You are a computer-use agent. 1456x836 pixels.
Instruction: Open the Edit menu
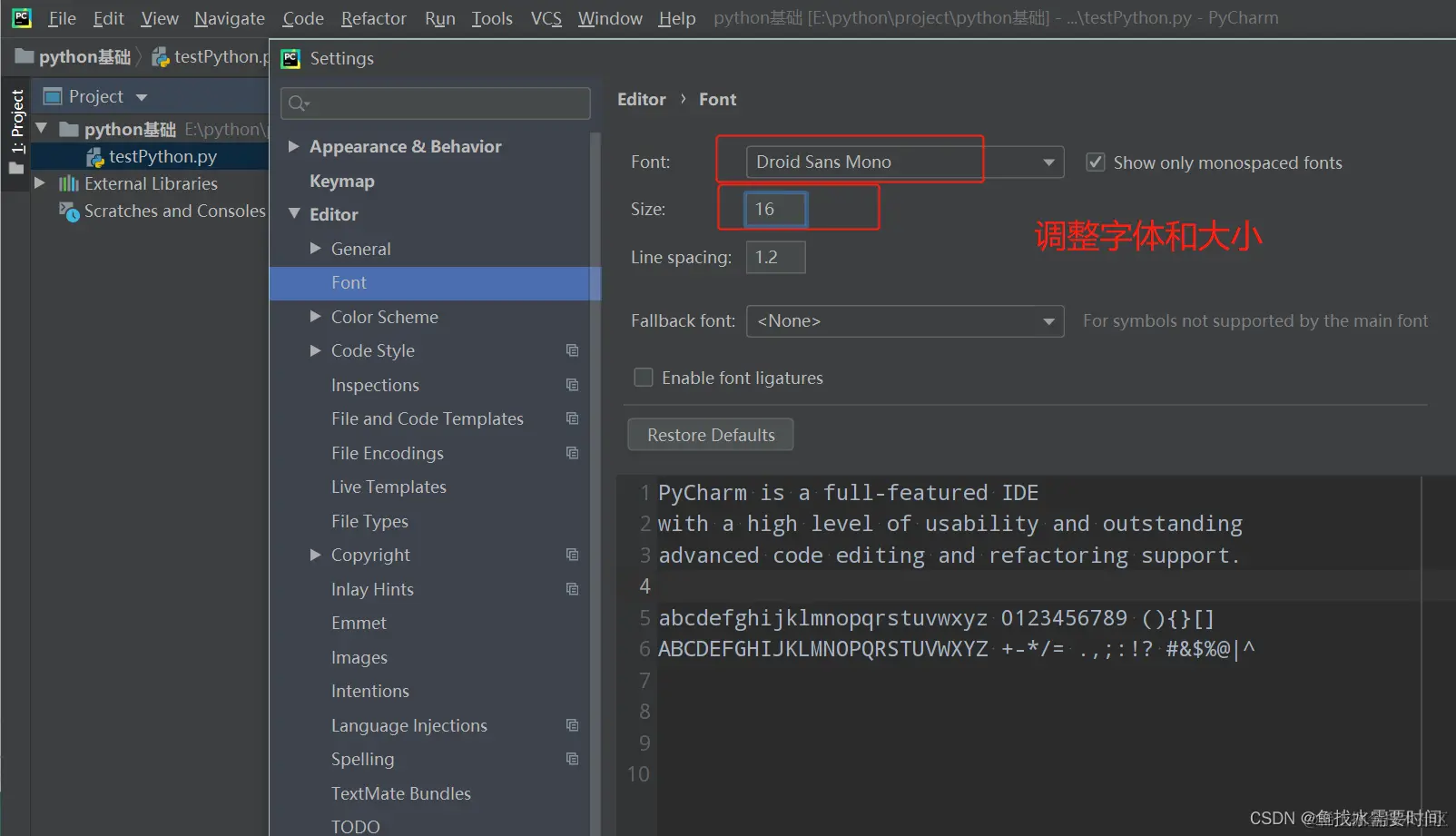[109, 18]
